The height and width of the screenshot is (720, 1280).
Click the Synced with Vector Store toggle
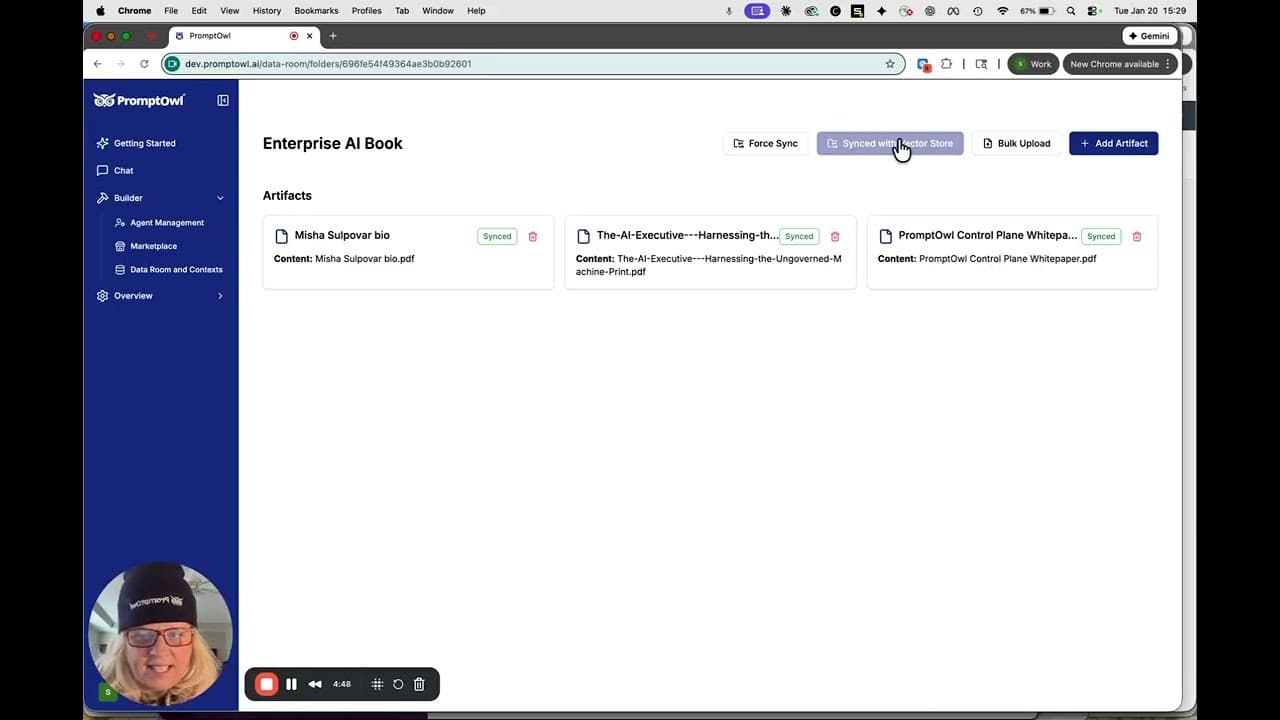890,143
